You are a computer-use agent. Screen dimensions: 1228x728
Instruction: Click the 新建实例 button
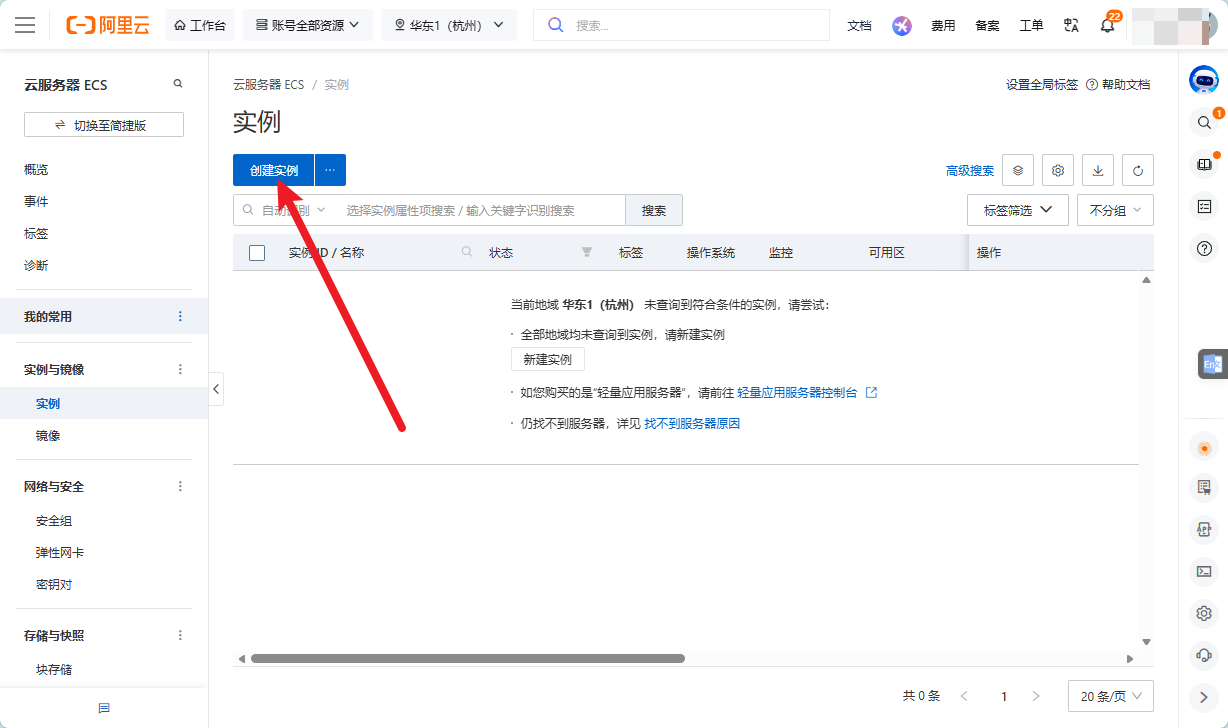point(548,359)
